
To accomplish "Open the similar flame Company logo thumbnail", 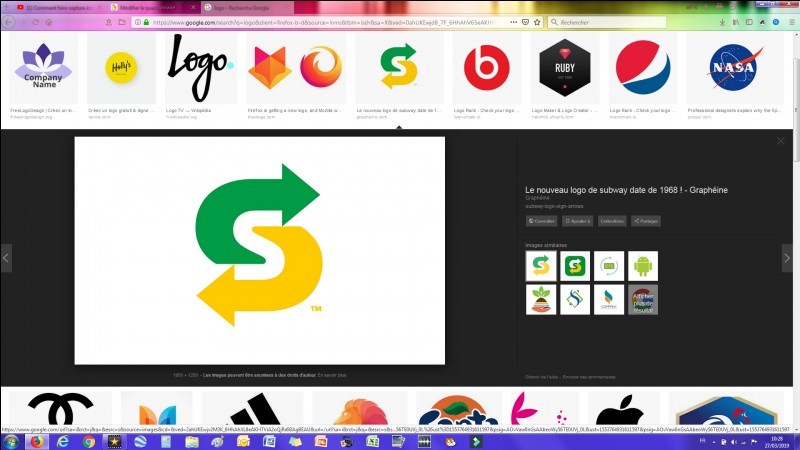I will (x=609, y=299).
